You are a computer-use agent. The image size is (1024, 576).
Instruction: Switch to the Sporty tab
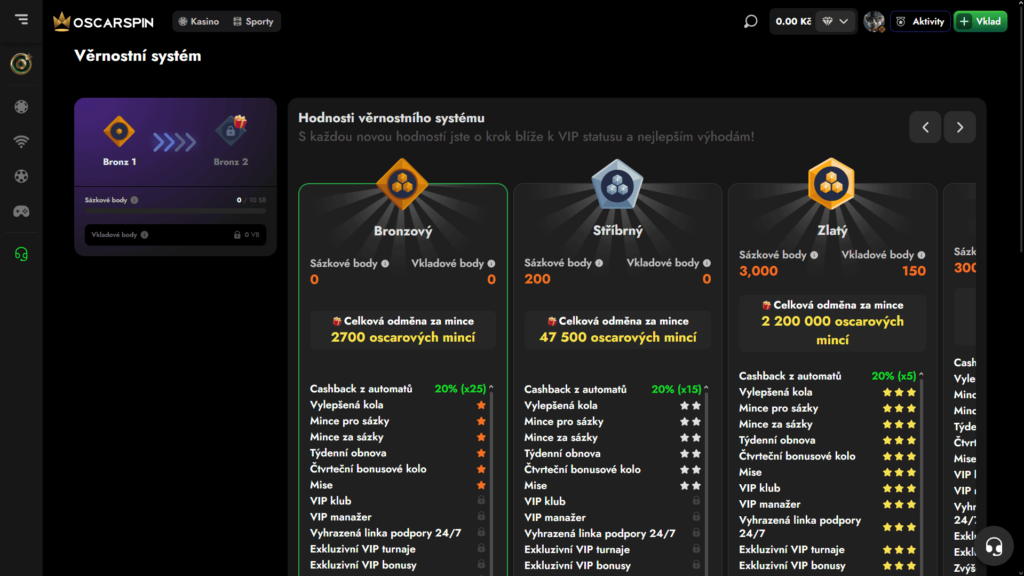click(x=252, y=22)
